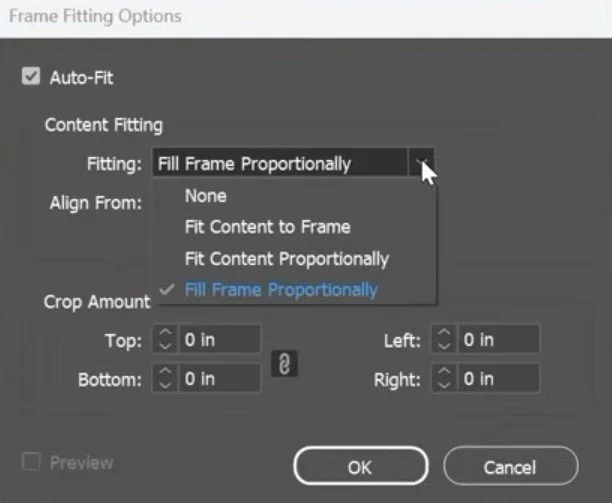Decrease the Left crop amount with down arrow
This screenshot has width=612, height=503.
pyautogui.click(x=444, y=346)
